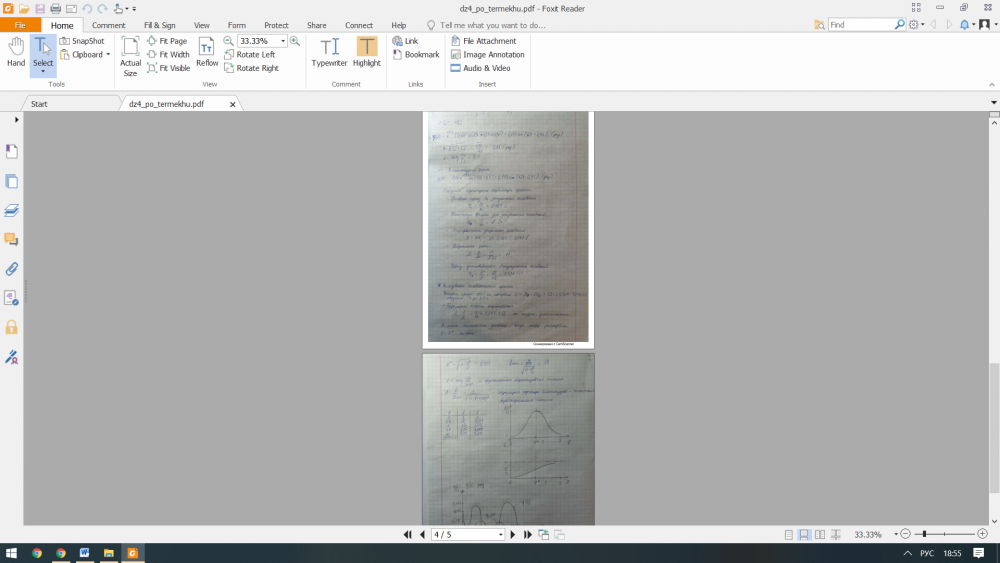Screen dimensions: 1000x563
Task: Open the 33.33% zoom level dropdown
Action: (x=283, y=41)
